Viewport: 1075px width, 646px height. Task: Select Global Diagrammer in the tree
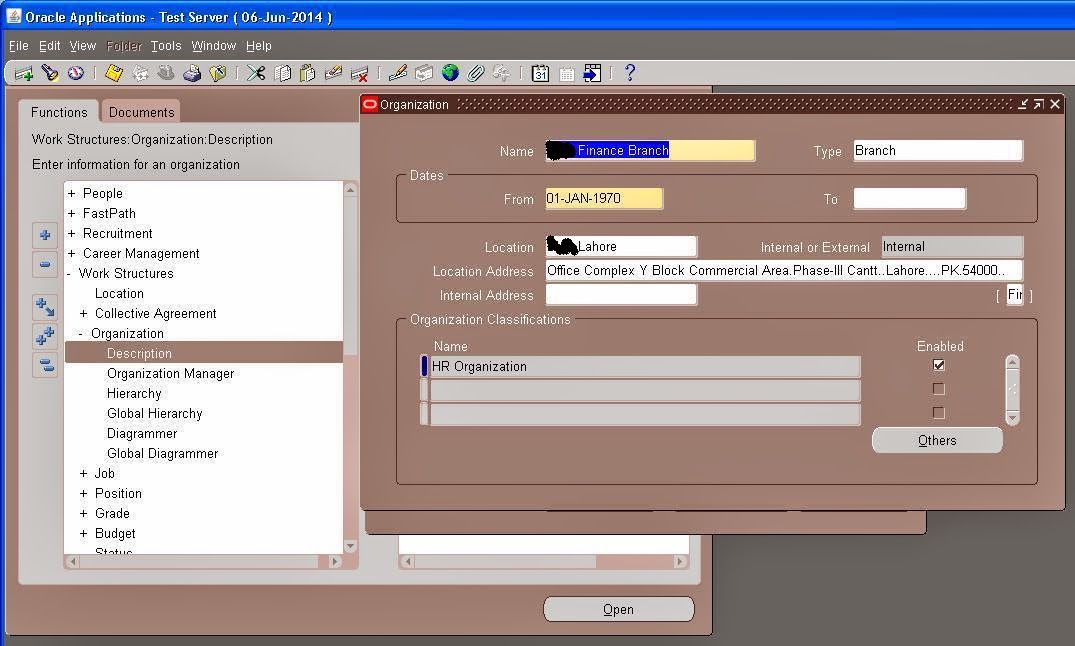click(x=162, y=453)
